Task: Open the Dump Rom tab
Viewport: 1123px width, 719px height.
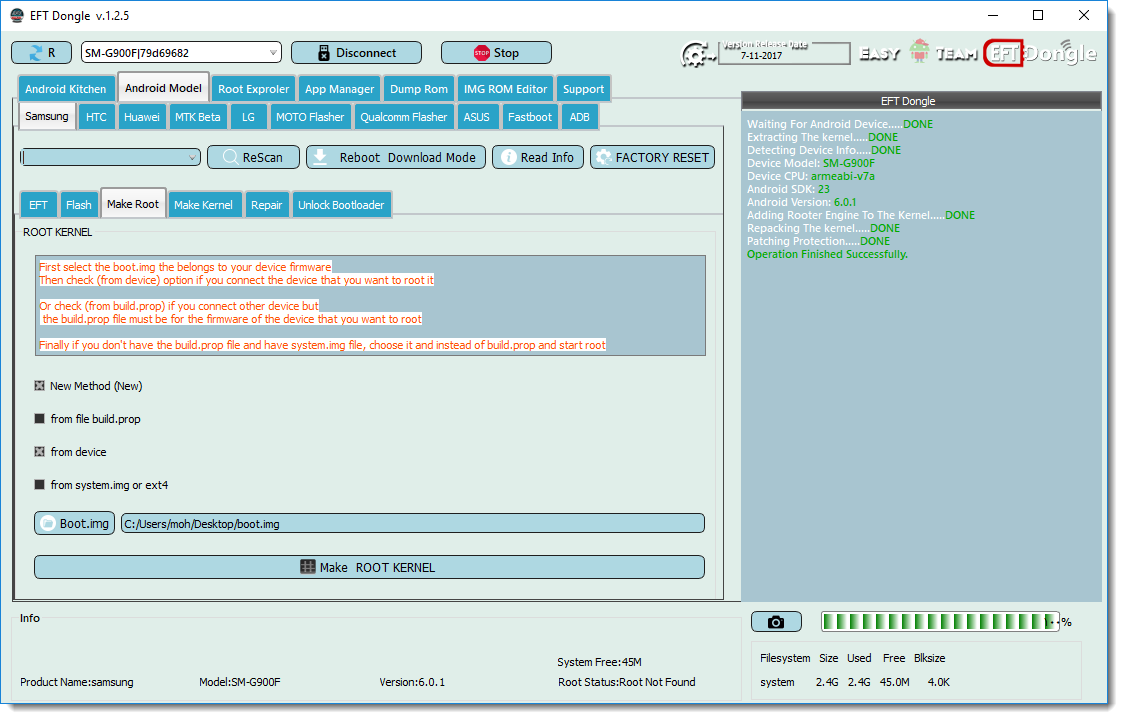Action: 419,89
